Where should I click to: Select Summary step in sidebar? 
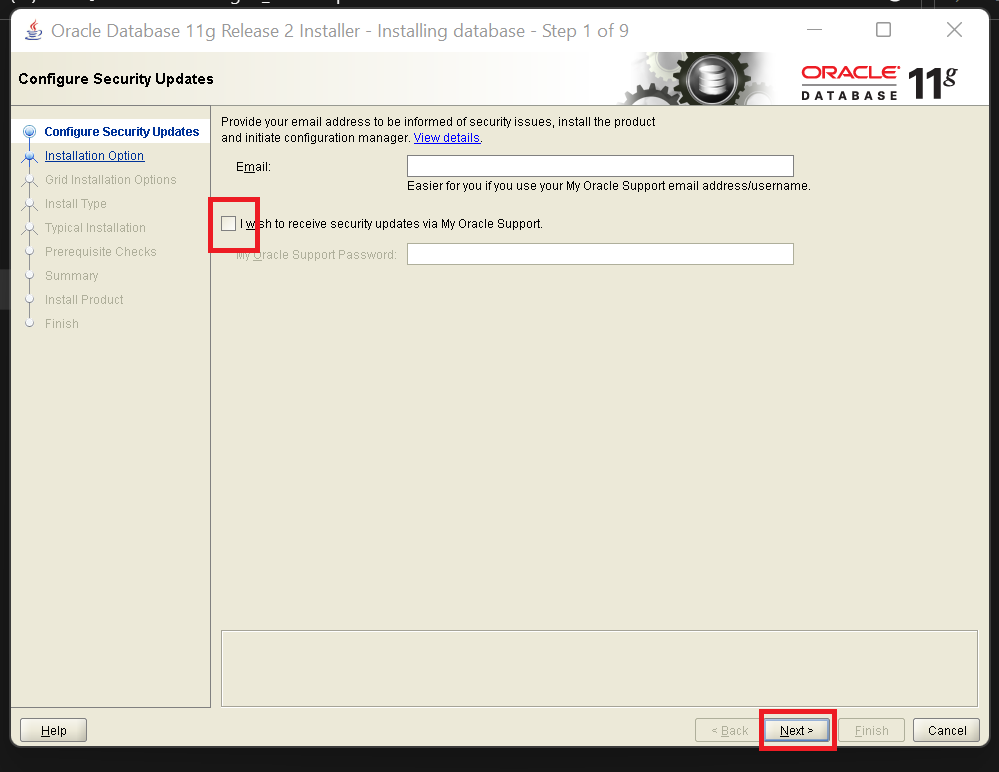pyautogui.click(x=71, y=276)
